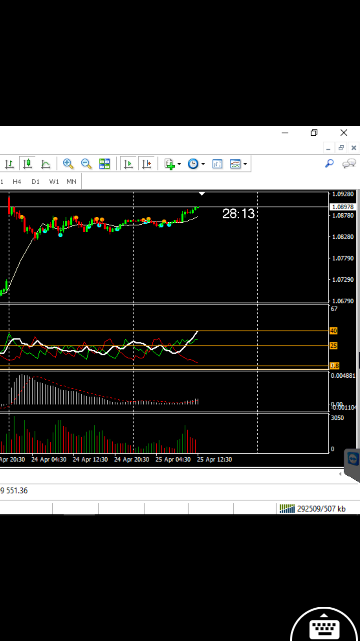360x641 pixels.
Task: Open search with the magnifier icon
Action: point(329,164)
